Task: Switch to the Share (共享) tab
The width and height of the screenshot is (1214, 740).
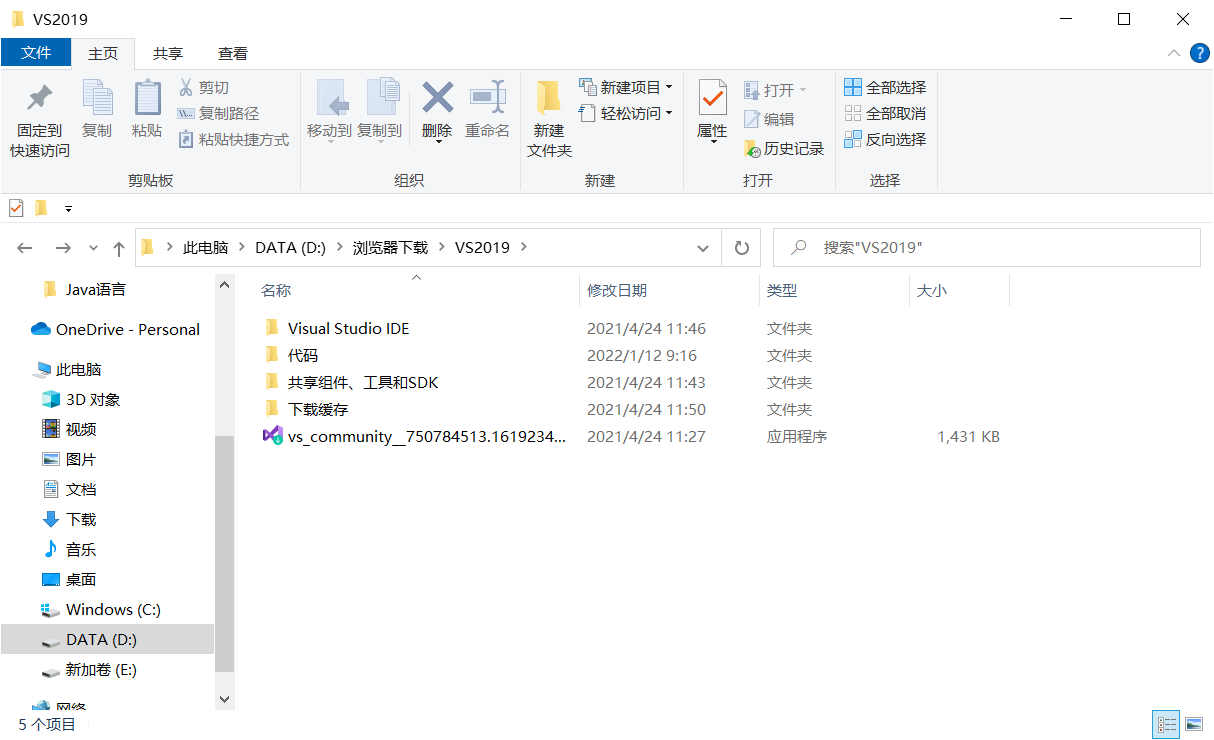Action: tap(168, 54)
